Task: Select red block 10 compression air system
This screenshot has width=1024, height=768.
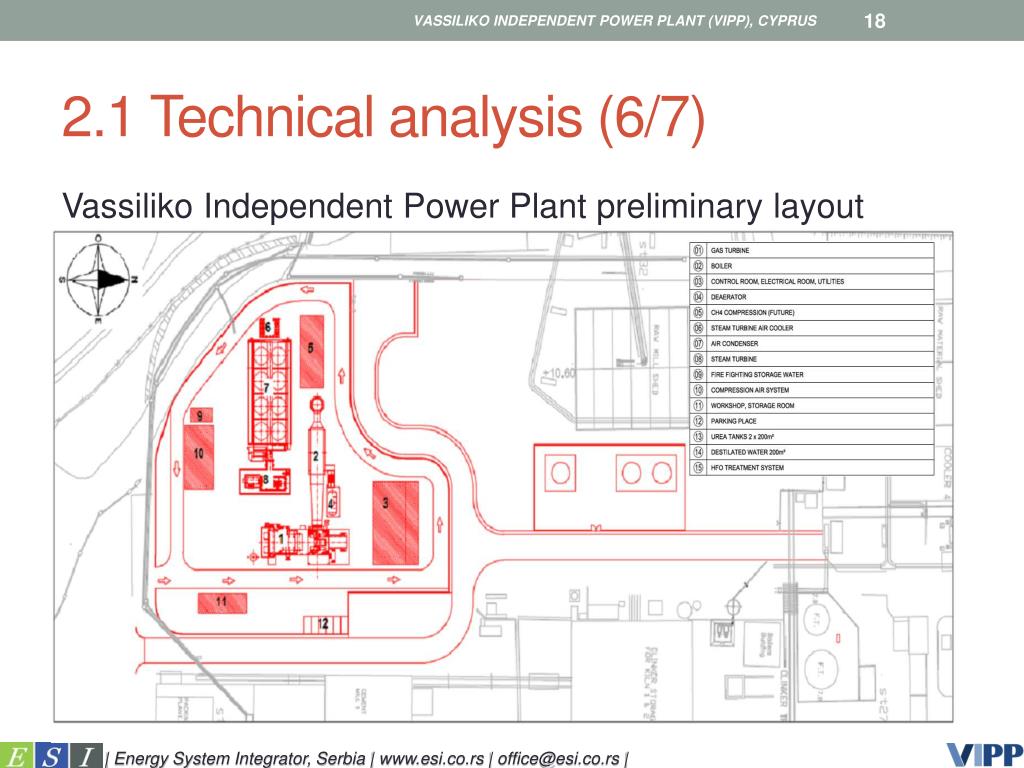Action: coord(199,456)
